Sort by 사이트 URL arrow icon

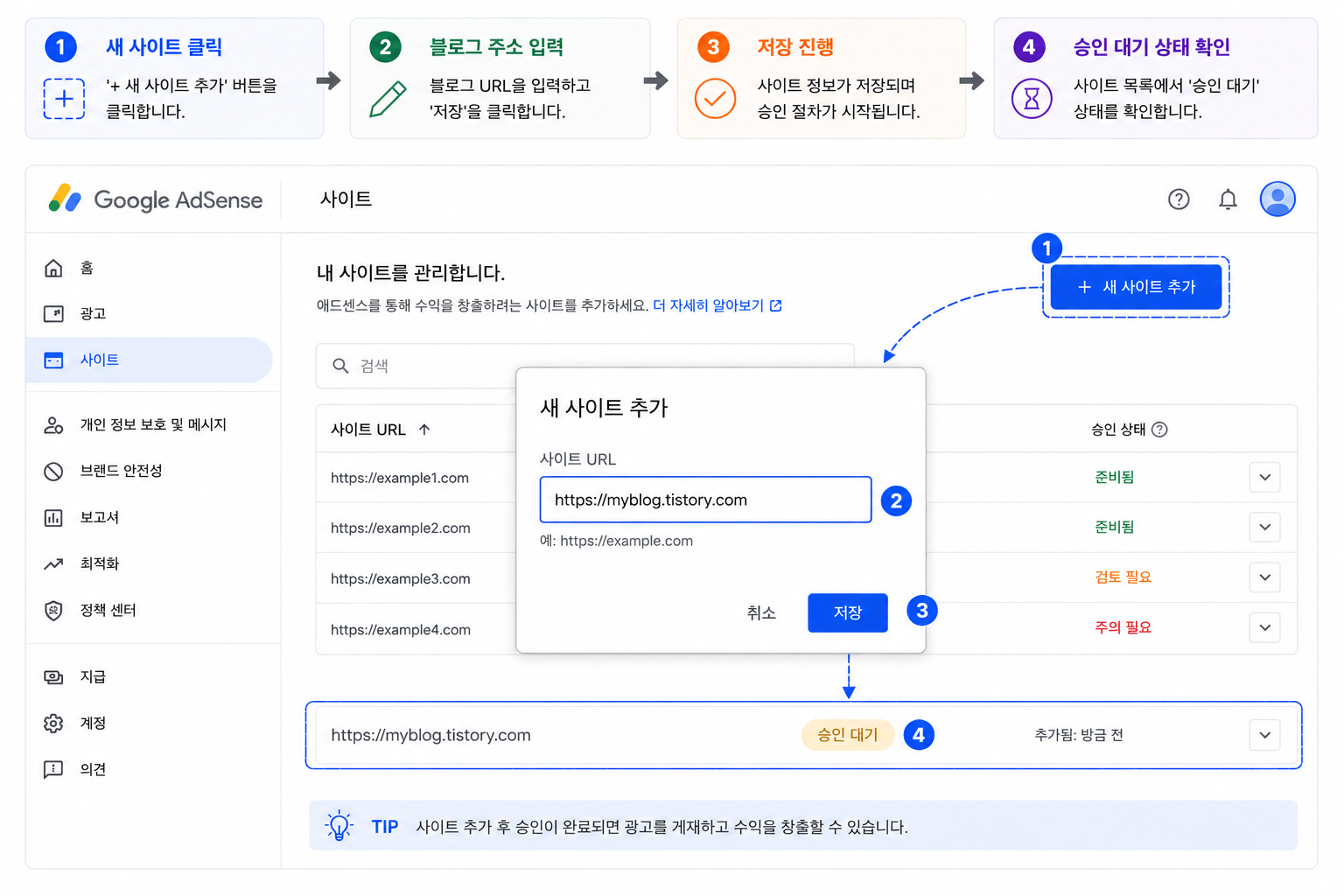tap(424, 430)
